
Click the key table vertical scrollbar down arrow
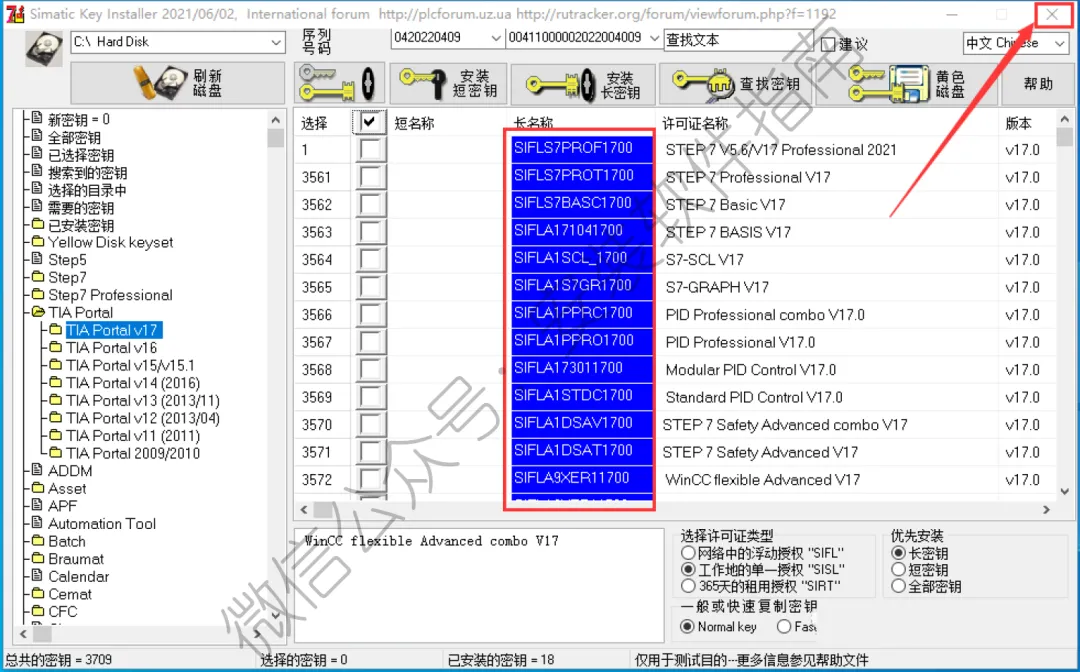click(x=1065, y=491)
